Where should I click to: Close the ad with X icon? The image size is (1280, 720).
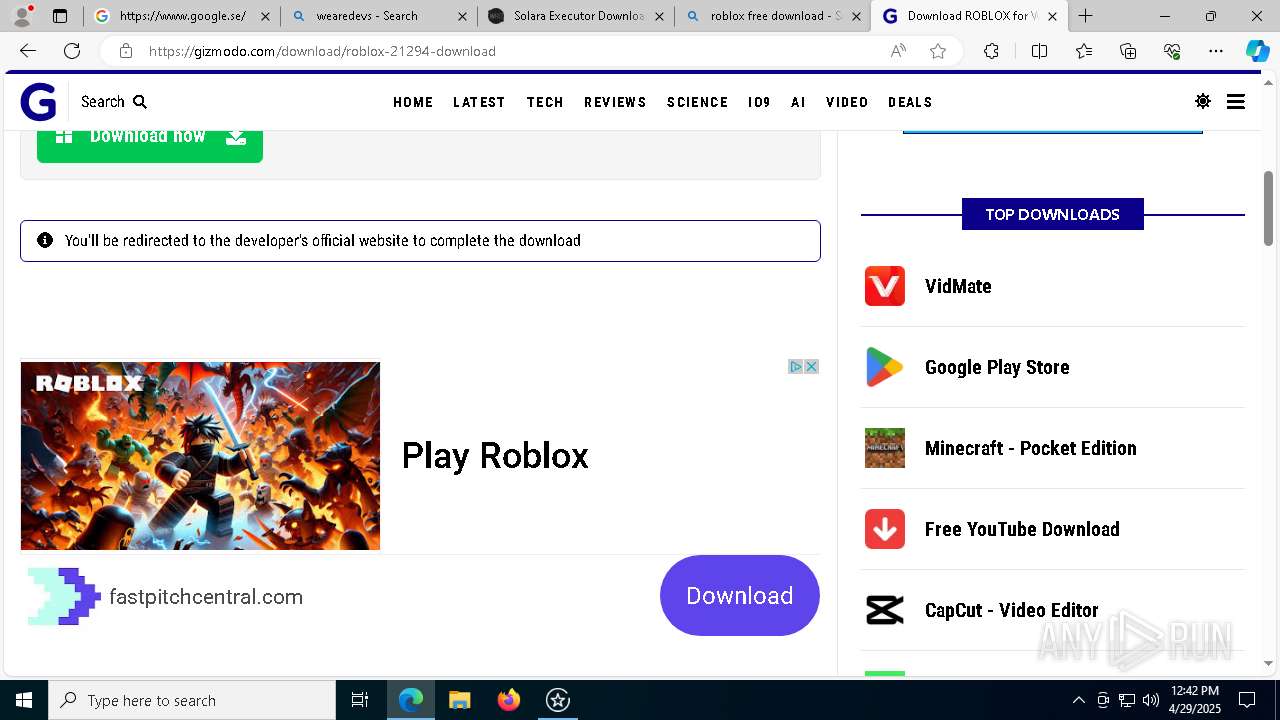click(x=812, y=367)
